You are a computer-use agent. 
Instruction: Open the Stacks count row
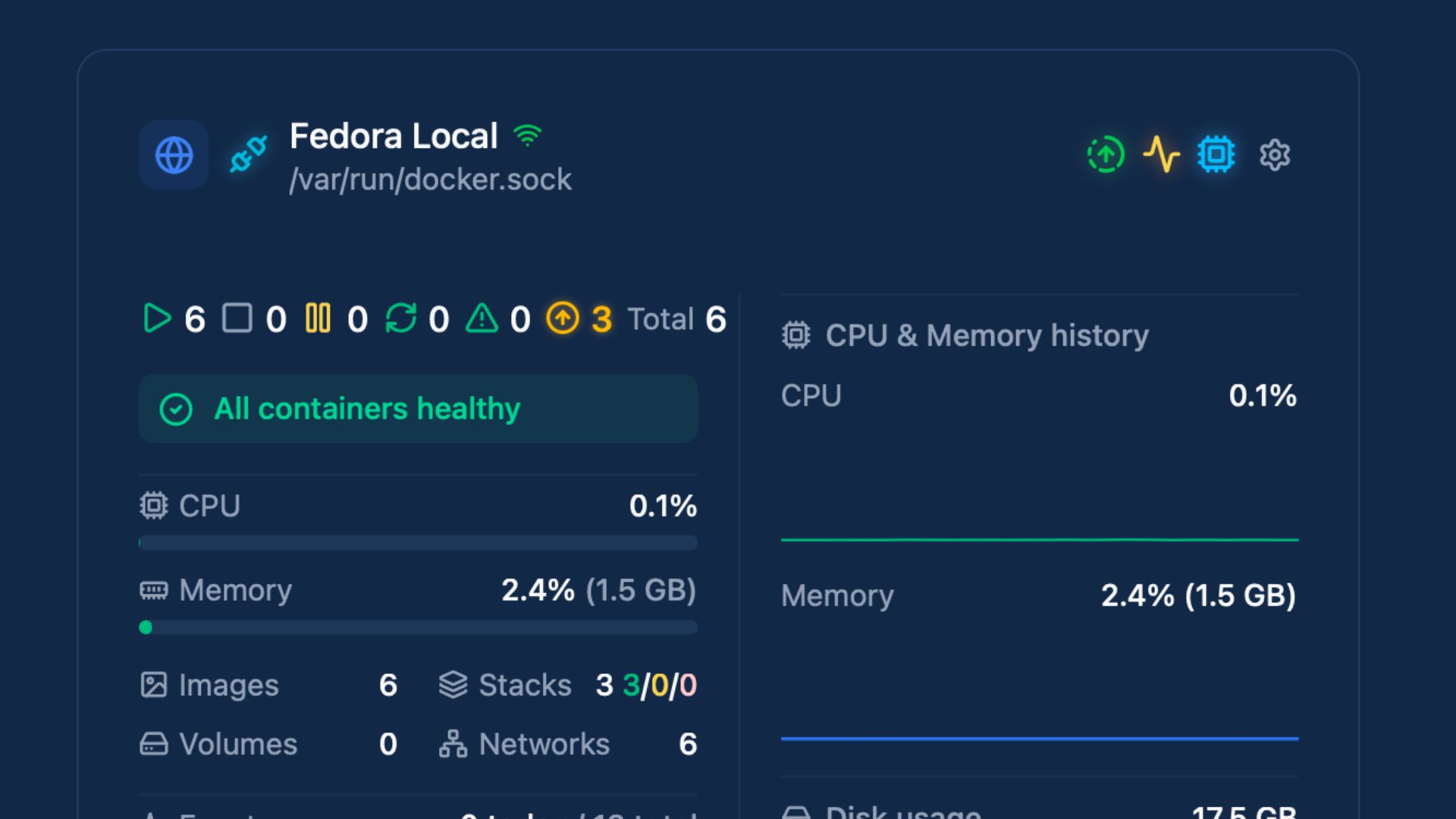tap(567, 686)
